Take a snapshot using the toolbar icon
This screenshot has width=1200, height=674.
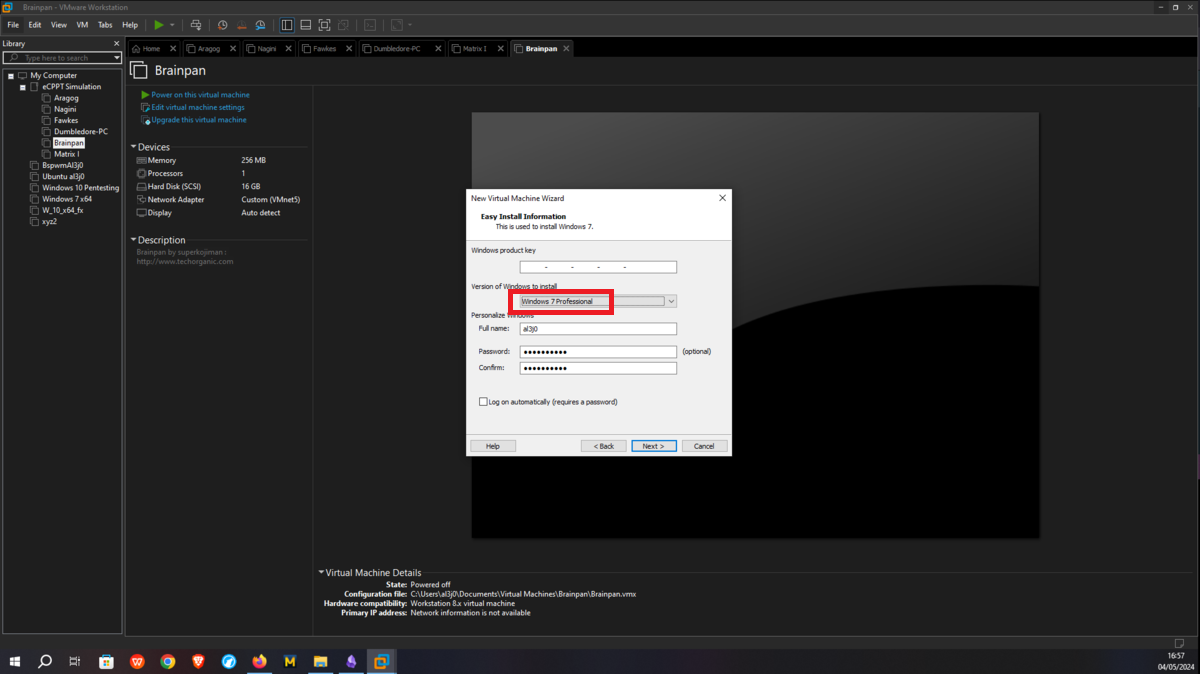pos(222,25)
